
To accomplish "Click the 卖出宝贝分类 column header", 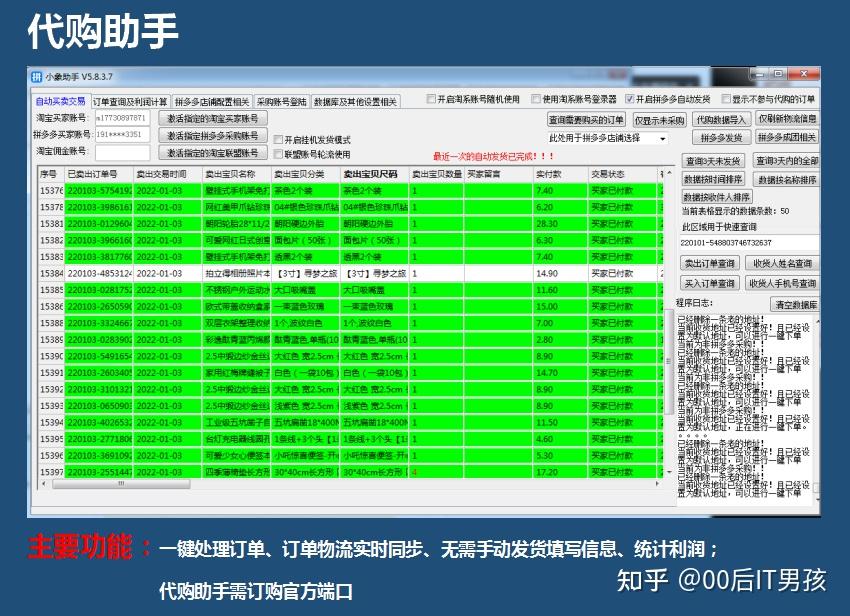I will [x=305, y=174].
